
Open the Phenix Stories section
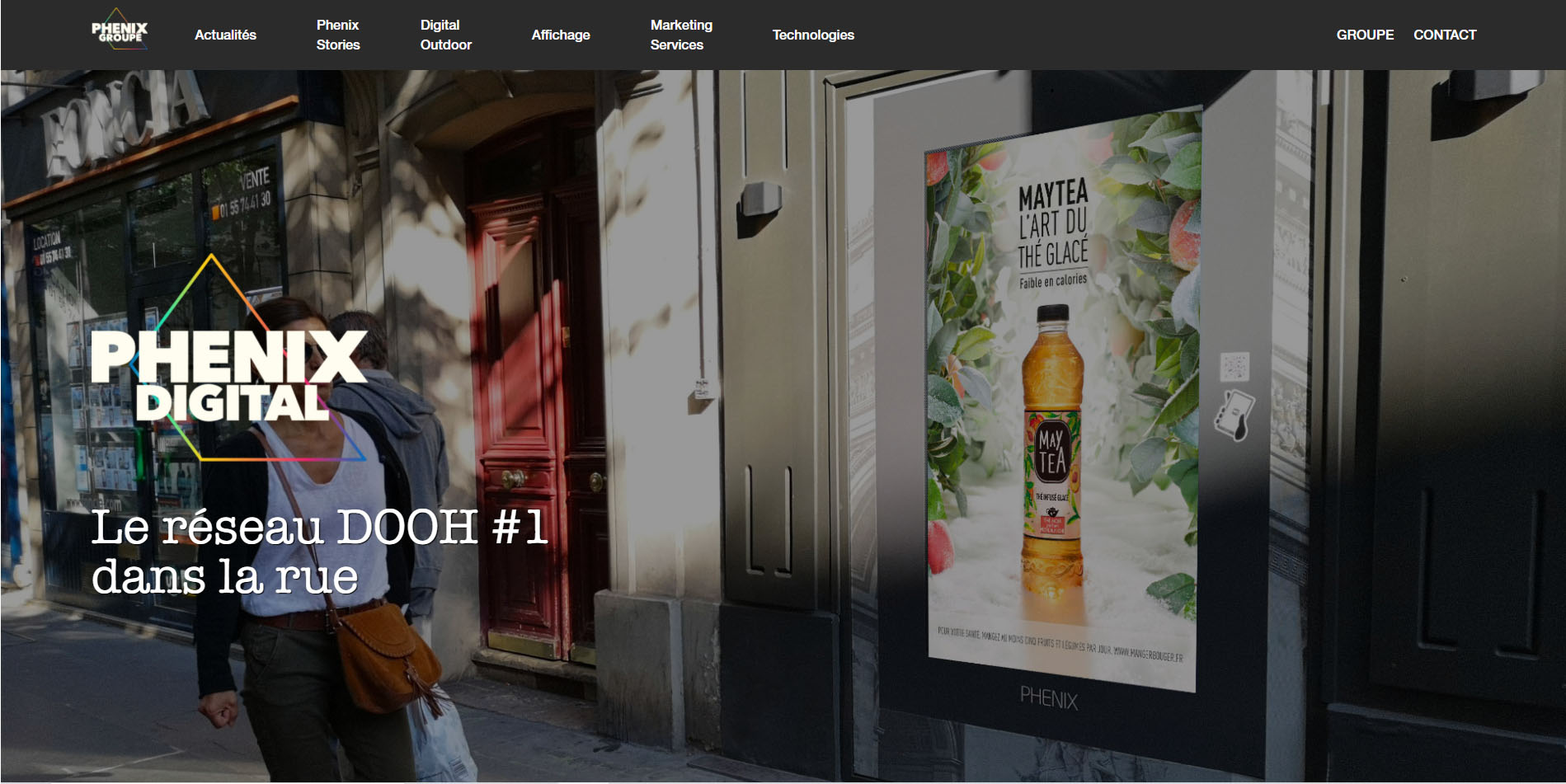(338, 35)
